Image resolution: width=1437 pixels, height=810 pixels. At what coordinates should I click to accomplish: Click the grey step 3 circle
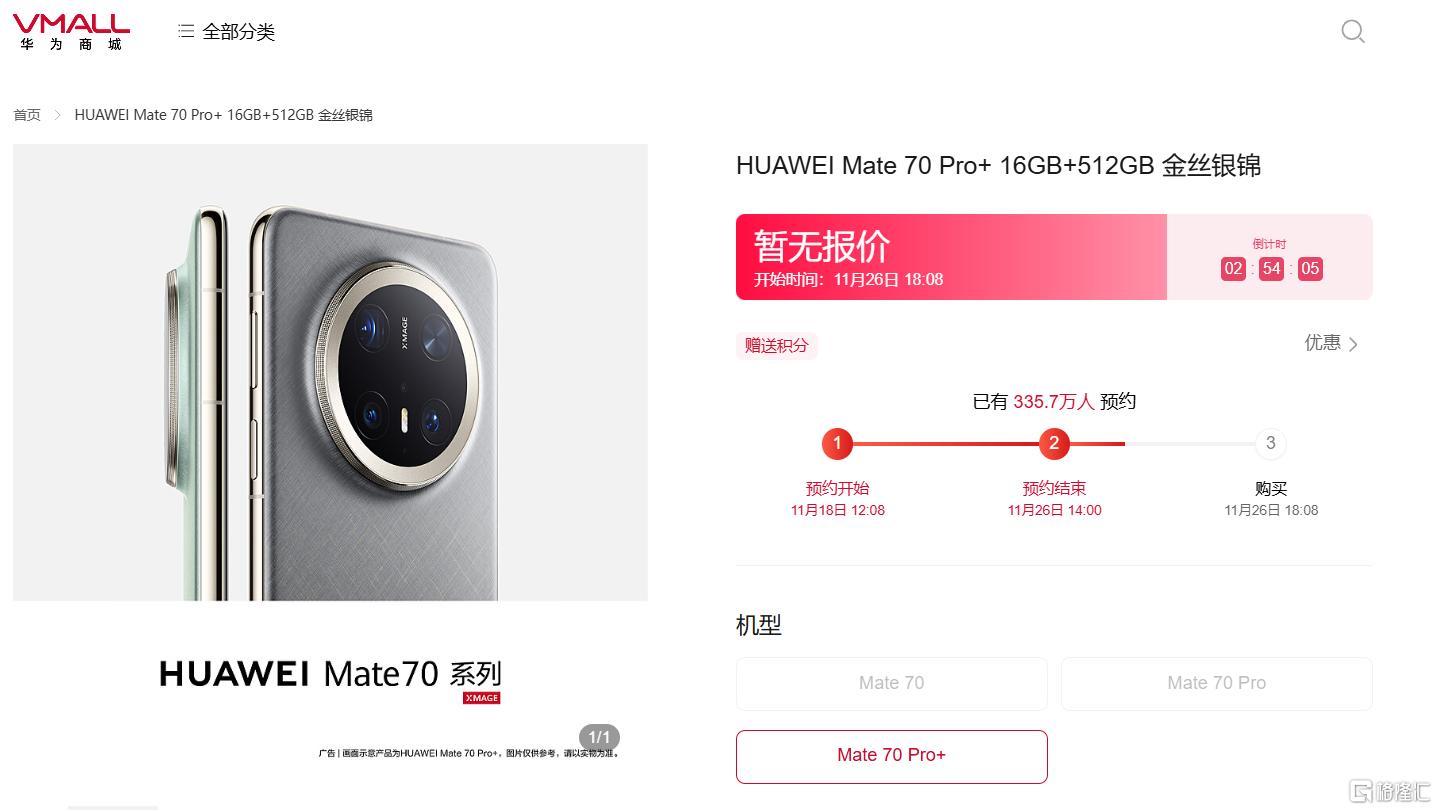point(1271,443)
